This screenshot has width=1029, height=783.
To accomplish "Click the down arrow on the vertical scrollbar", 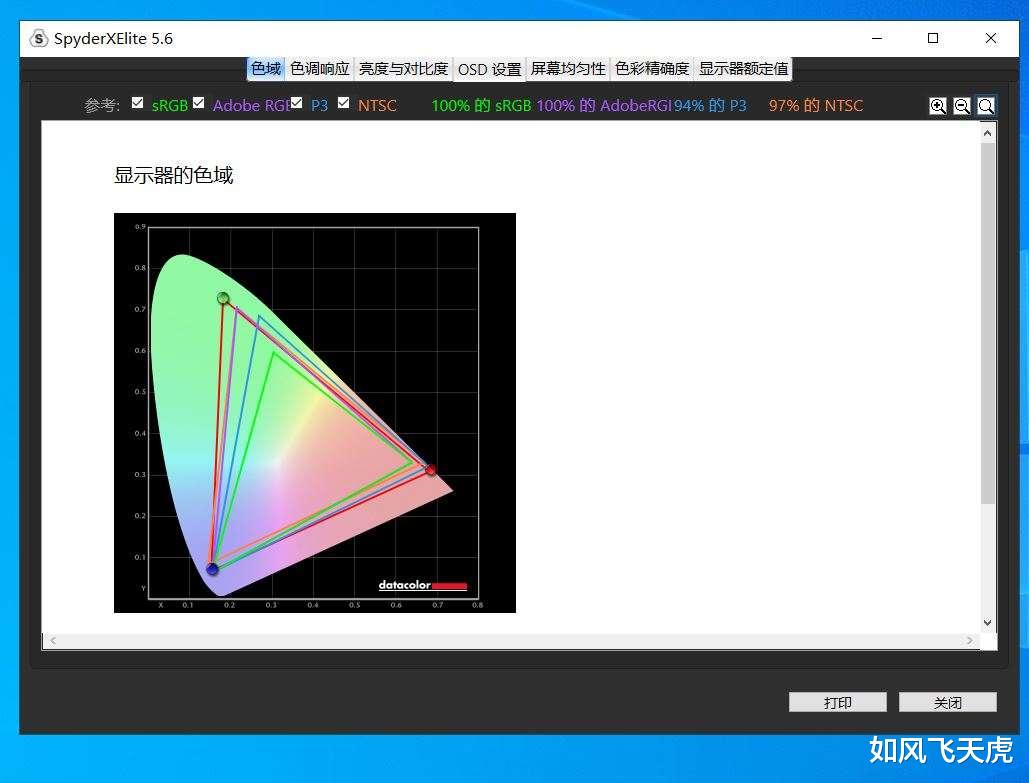I will [x=987, y=622].
